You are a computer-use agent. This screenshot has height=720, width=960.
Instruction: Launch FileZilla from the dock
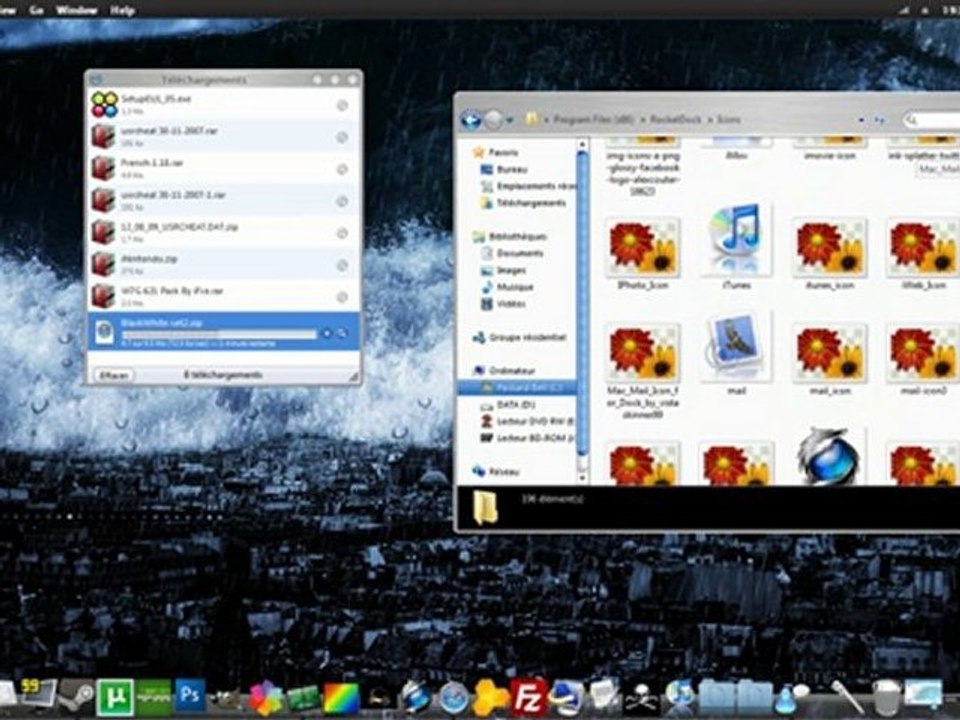pos(528,697)
